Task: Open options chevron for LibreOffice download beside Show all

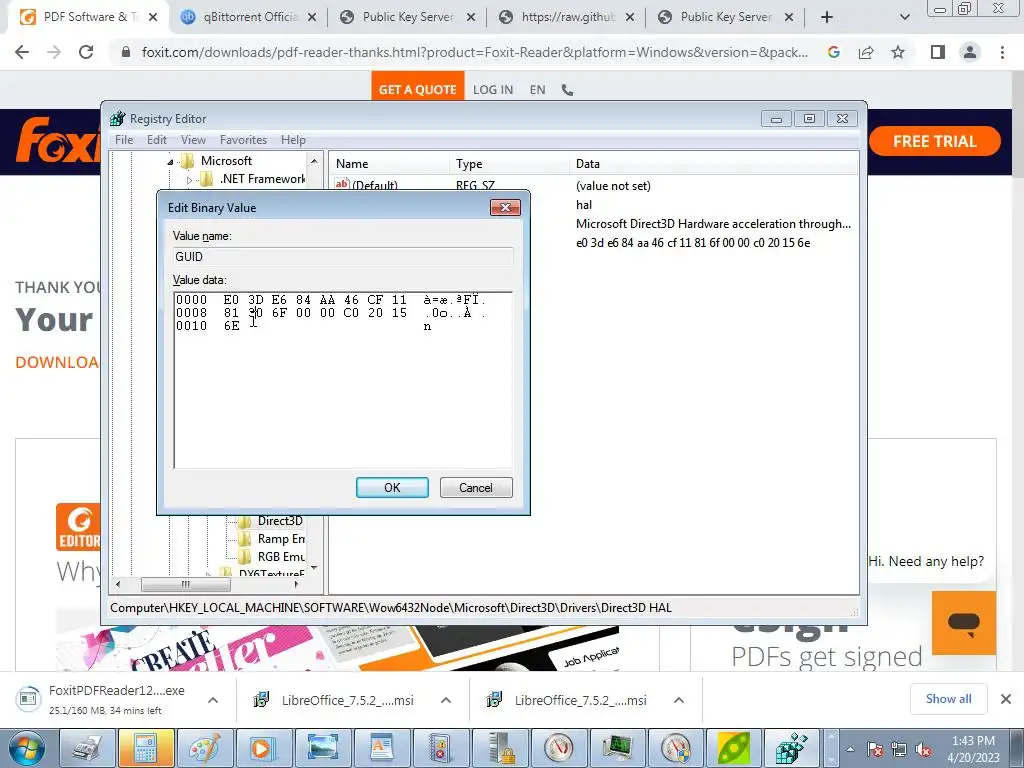Action: 679,700
